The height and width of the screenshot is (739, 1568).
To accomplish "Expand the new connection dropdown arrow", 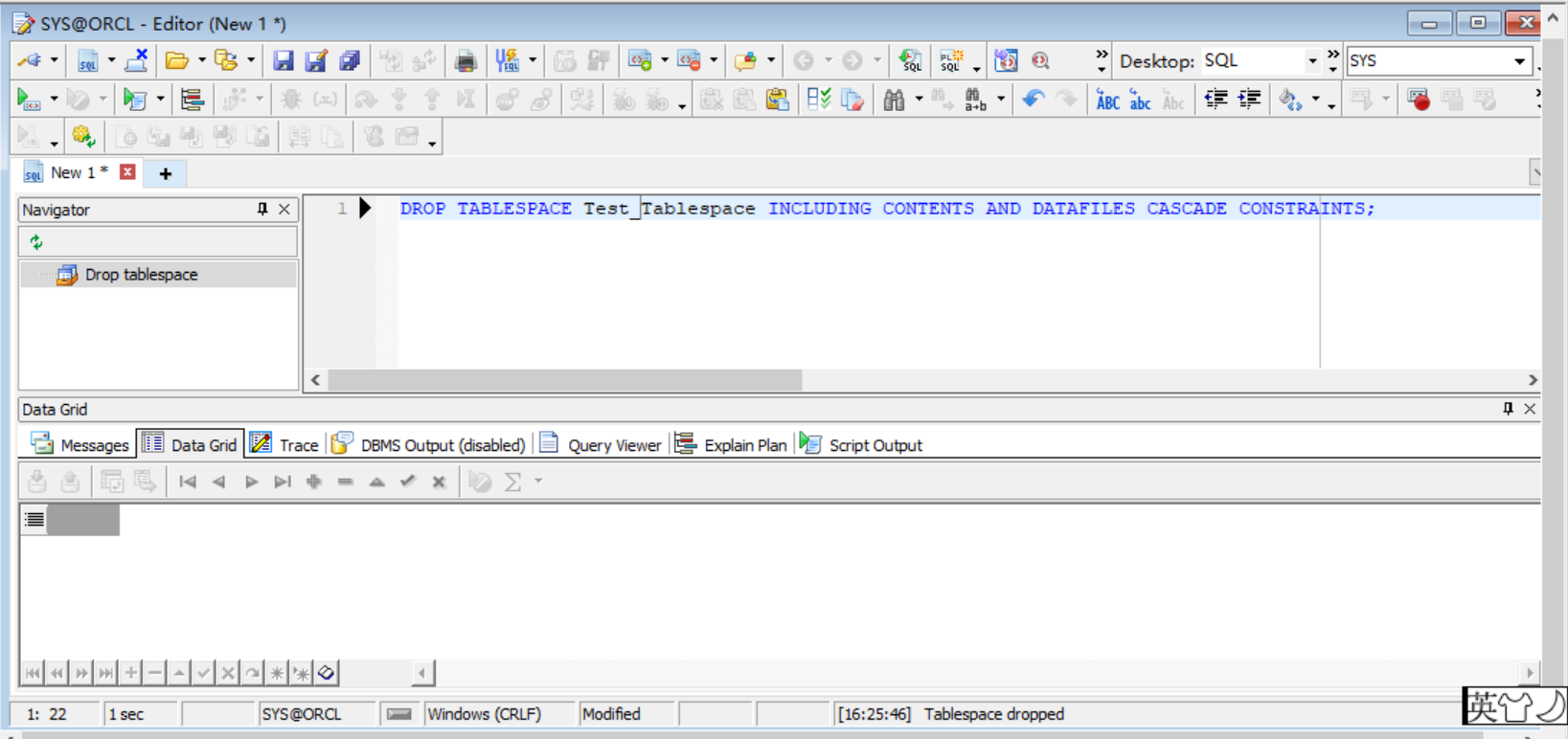I will [x=54, y=60].
